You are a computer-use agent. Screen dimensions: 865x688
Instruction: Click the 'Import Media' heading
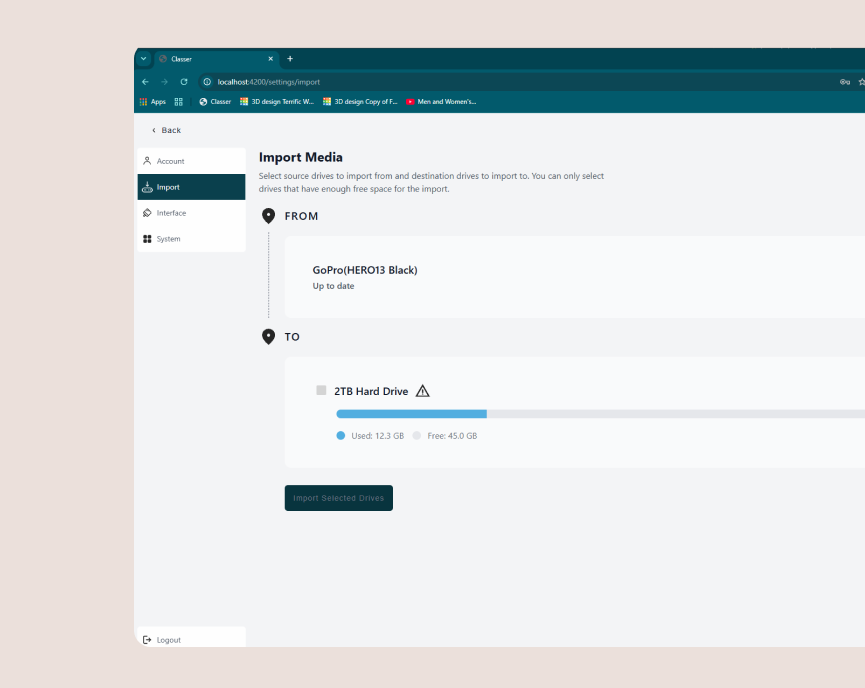(x=301, y=157)
